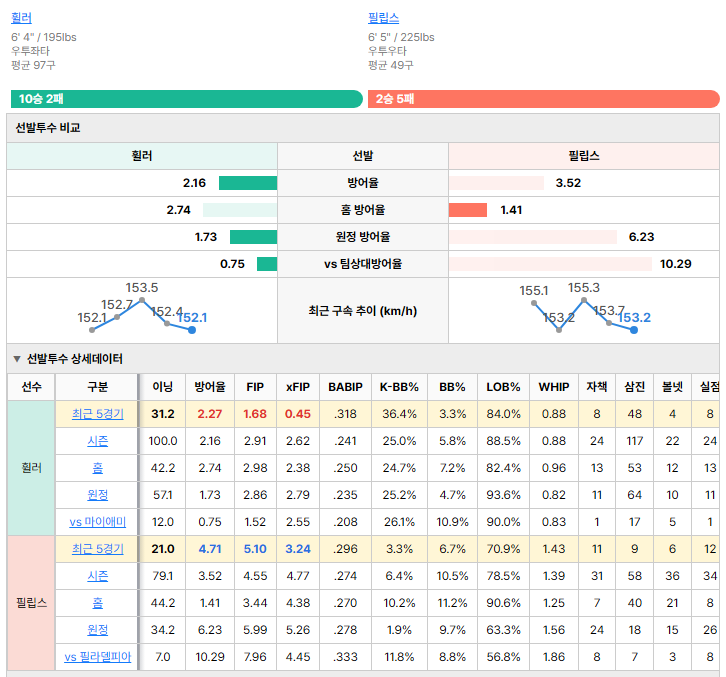726x677 pixels.
Task: Open 필립스's 시즌 stats link
Action: (98, 576)
